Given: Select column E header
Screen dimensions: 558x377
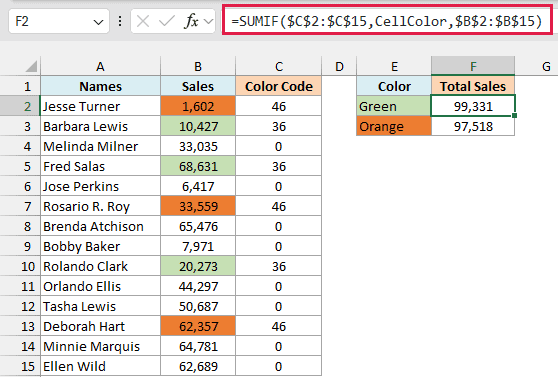Looking at the screenshot, I should click(x=394, y=66).
